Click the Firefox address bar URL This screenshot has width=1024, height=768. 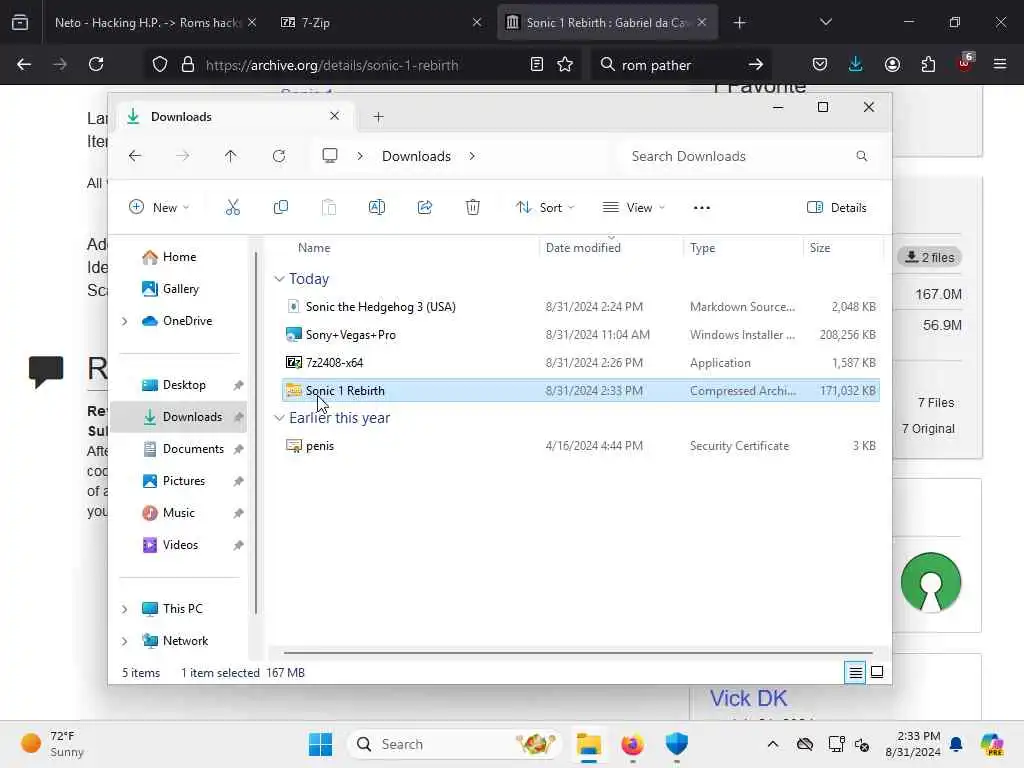[332, 65]
